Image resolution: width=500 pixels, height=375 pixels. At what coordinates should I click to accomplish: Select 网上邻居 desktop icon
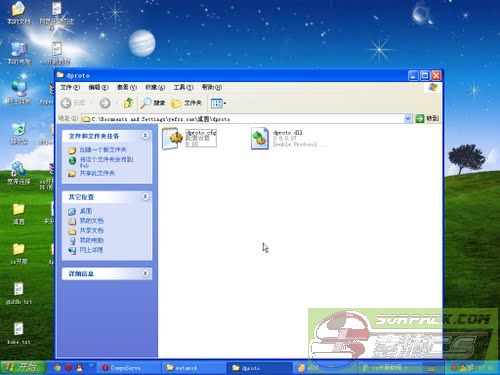coord(19,92)
